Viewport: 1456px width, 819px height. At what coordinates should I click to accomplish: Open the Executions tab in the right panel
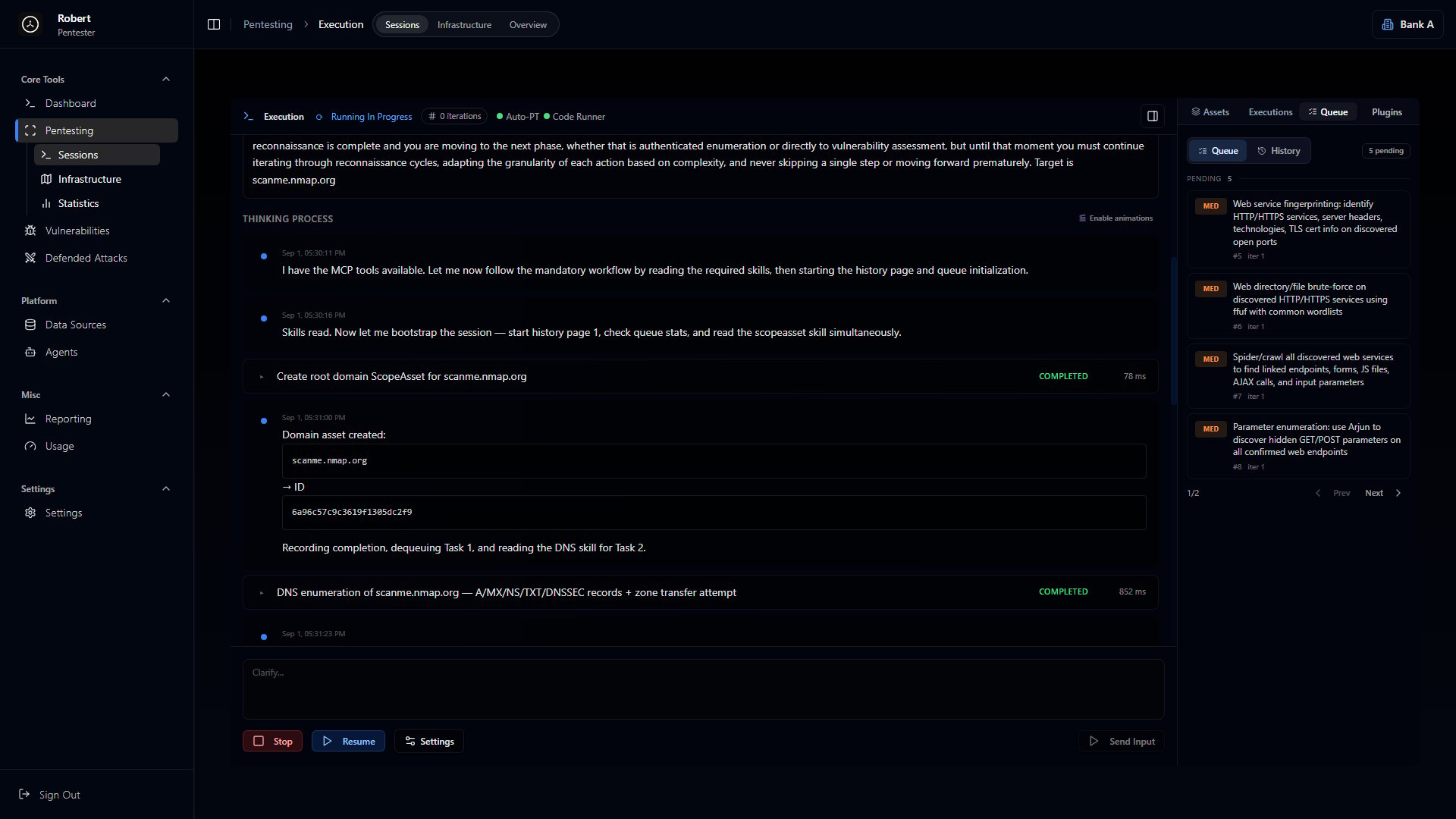[x=1270, y=111]
